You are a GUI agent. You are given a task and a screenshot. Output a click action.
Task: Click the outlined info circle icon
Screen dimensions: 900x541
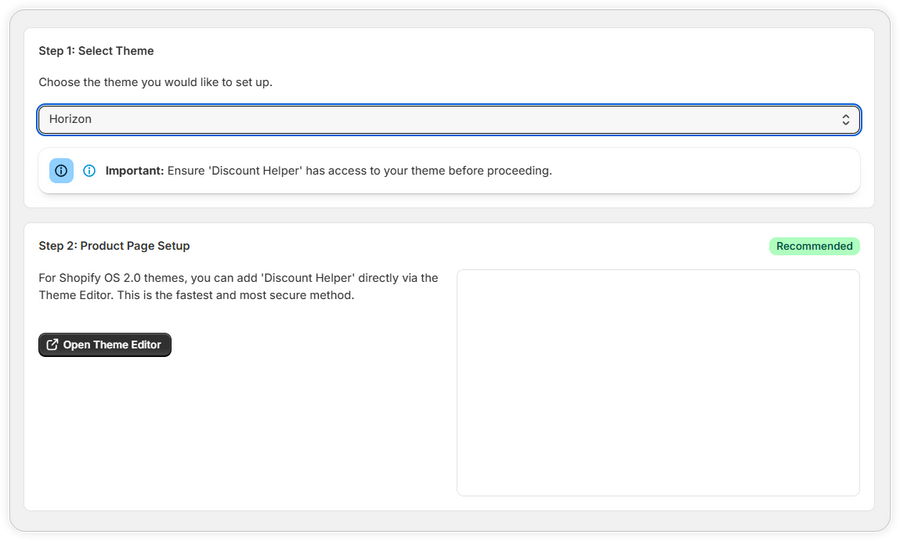coord(89,170)
